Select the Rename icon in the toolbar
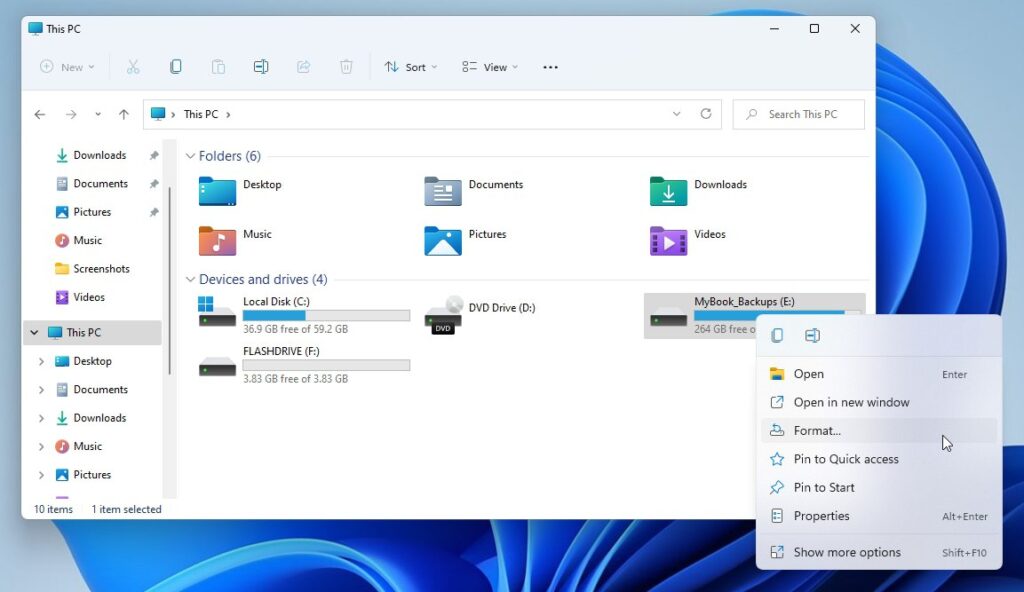The image size is (1024, 592). click(x=261, y=66)
